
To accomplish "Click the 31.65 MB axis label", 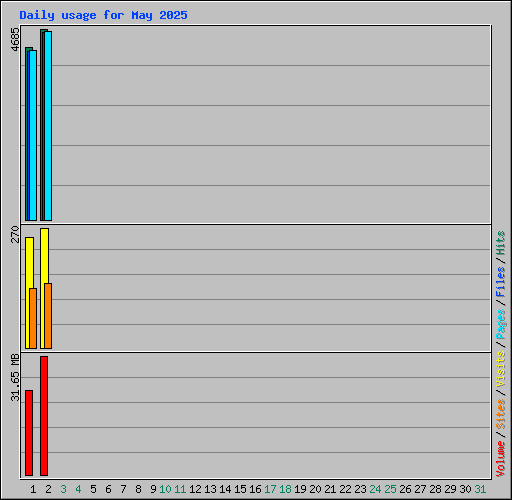I will tap(15, 378).
